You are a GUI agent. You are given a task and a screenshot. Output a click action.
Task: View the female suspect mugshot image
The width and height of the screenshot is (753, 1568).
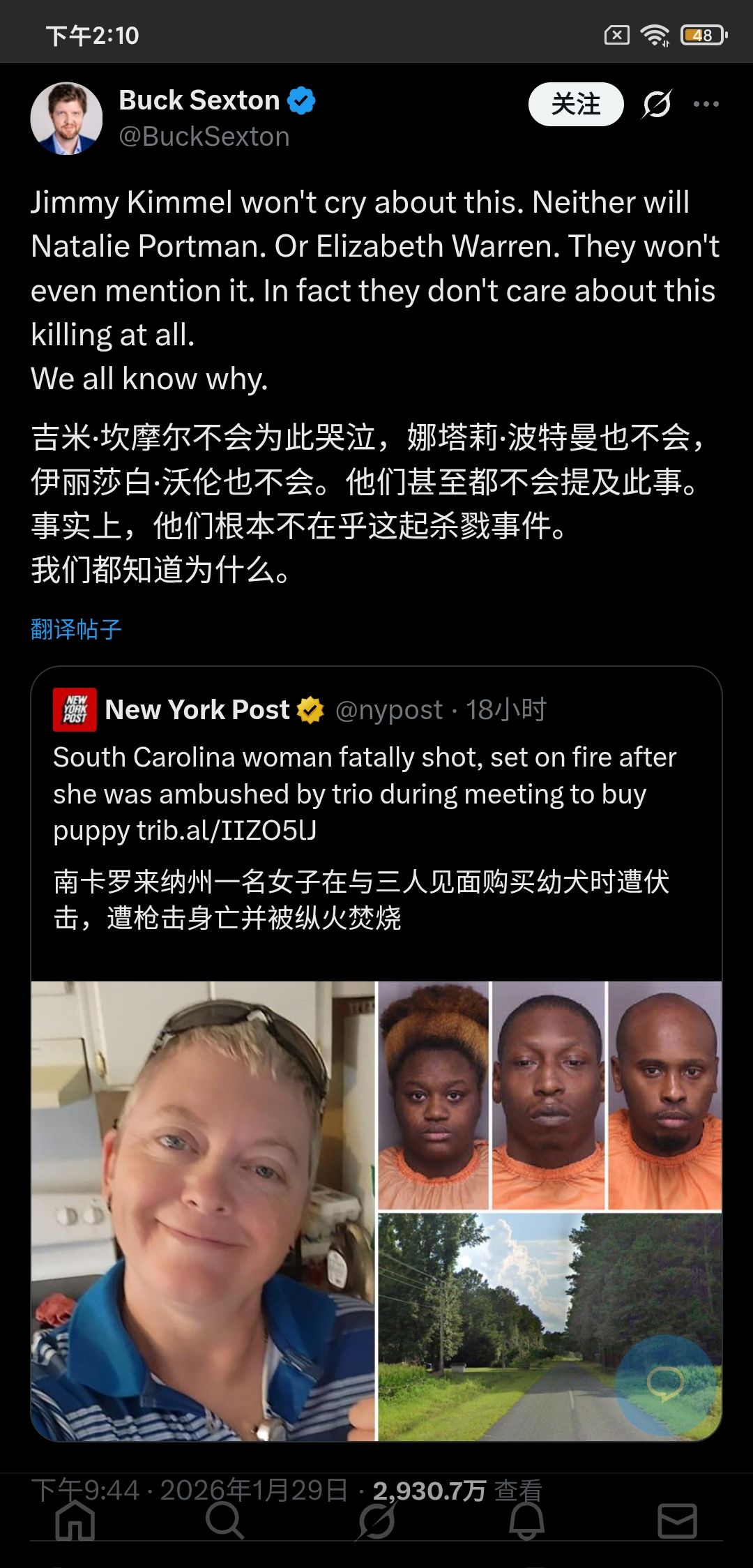tap(433, 1095)
